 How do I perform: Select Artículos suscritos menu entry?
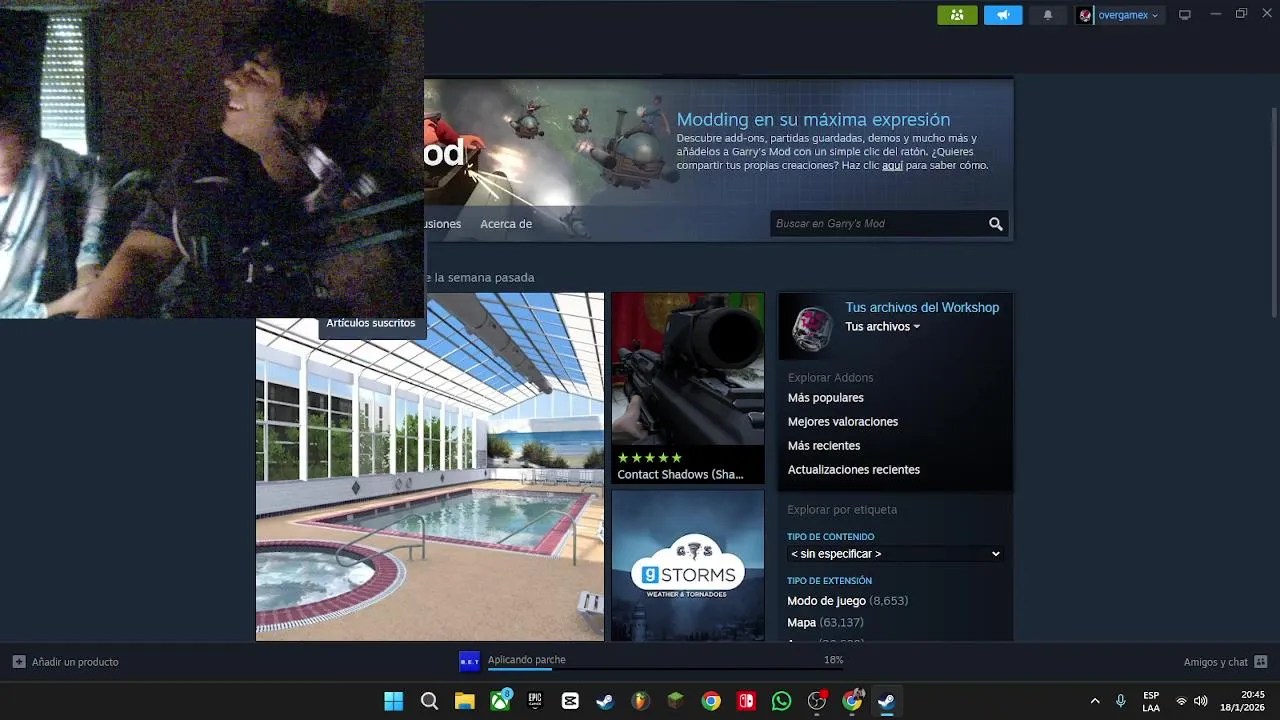tap(371, 324)
